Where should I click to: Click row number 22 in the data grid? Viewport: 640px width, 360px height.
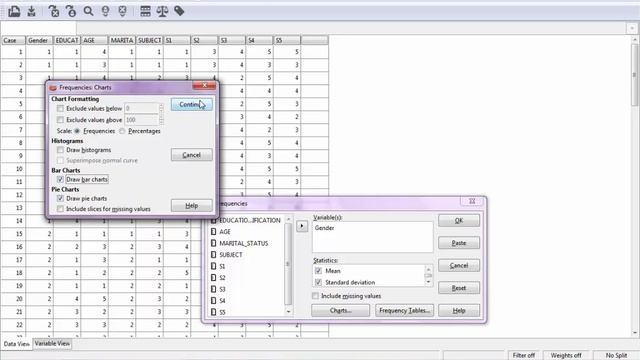click(19, 325)
